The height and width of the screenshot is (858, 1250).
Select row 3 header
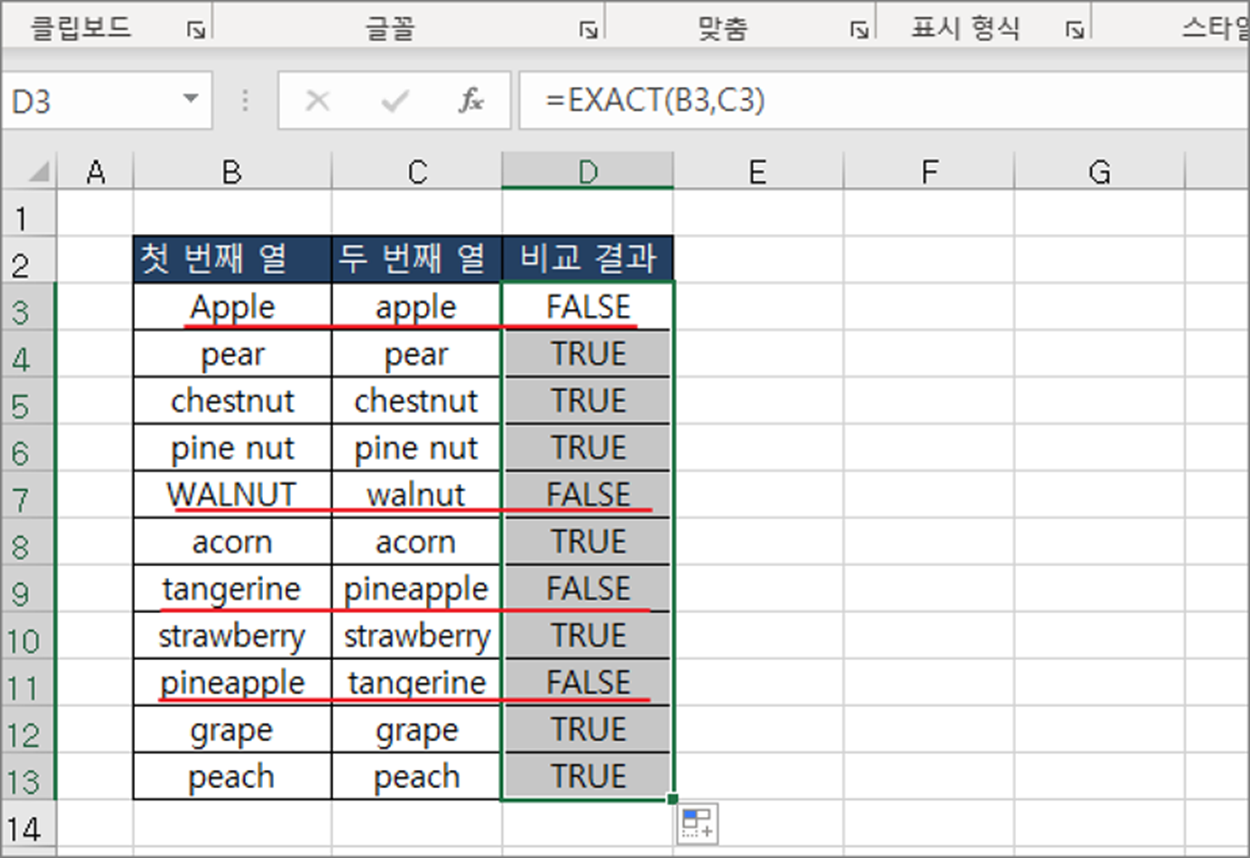click(x=28, y=307)
